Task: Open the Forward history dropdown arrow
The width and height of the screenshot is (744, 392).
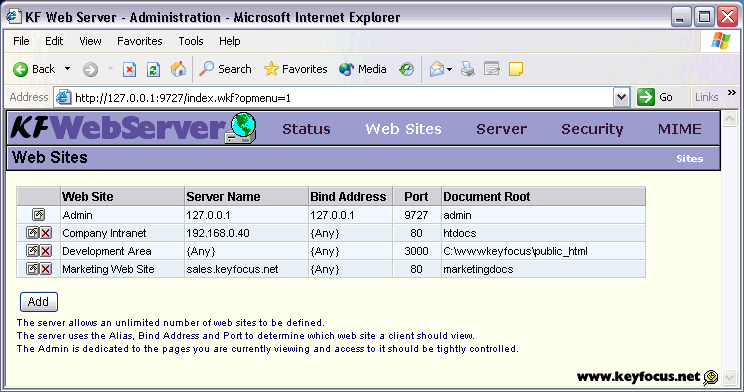Action: [110, 69]
